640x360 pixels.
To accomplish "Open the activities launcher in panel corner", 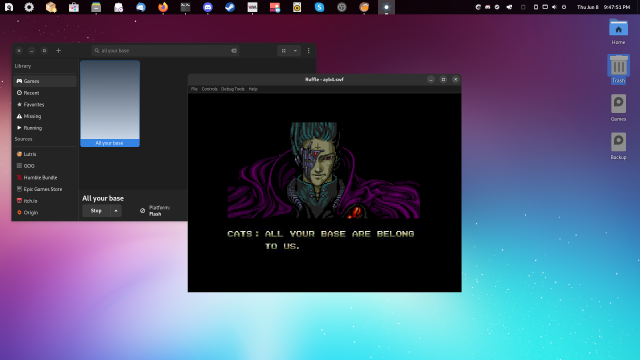I will (x=9, y=7).
